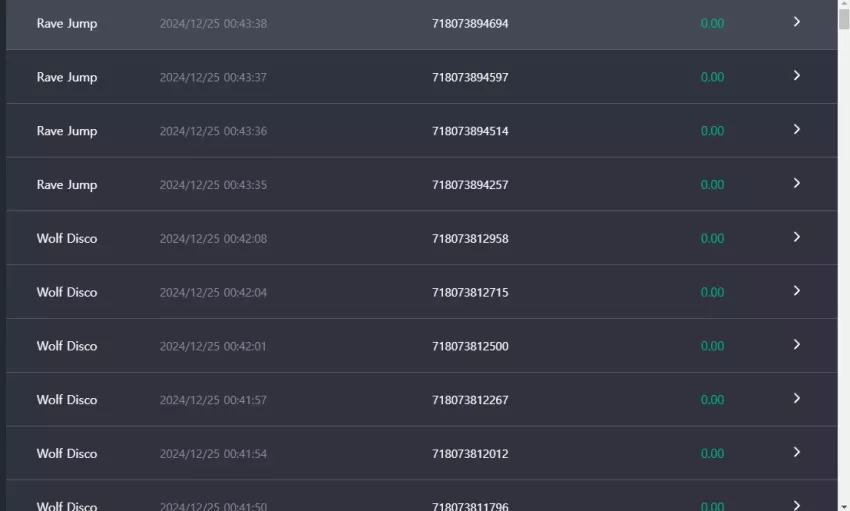The image size is (850, 511).
Task: Open chevron for Wolf Disco 718073812958
Action: pyautogui.click(x=796, y=237)
